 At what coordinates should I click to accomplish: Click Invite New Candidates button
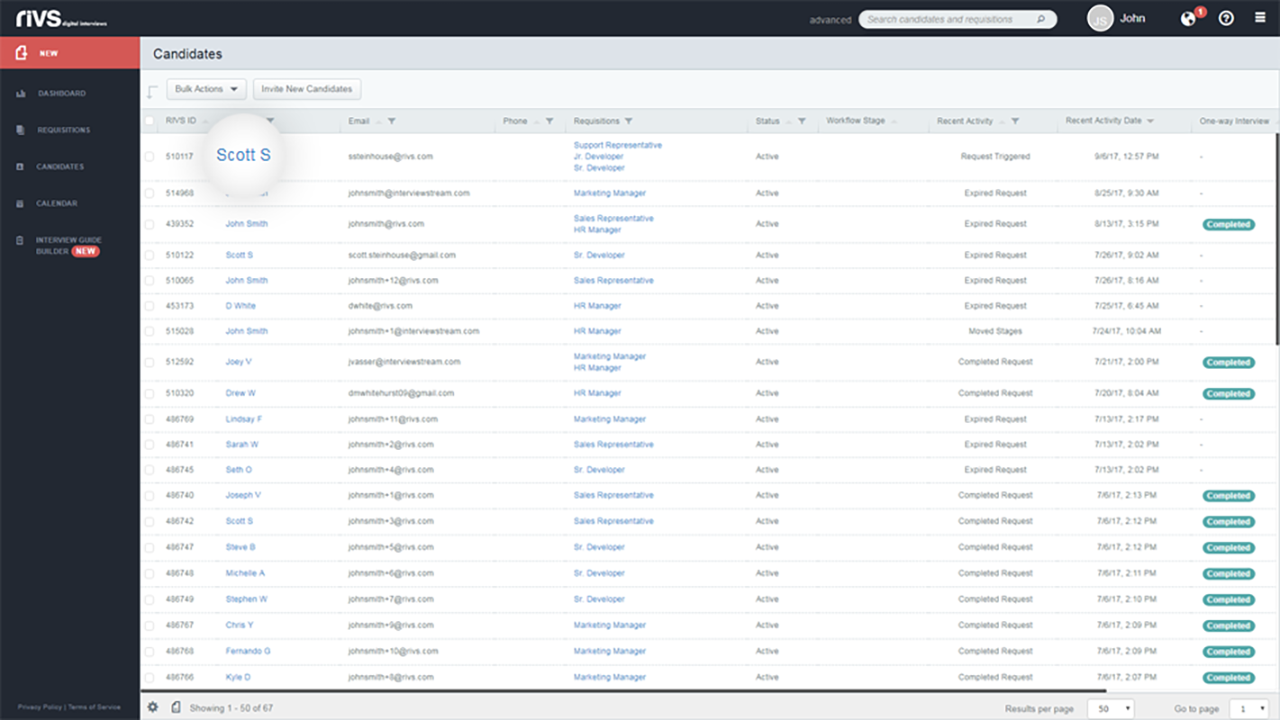(307, 89)
